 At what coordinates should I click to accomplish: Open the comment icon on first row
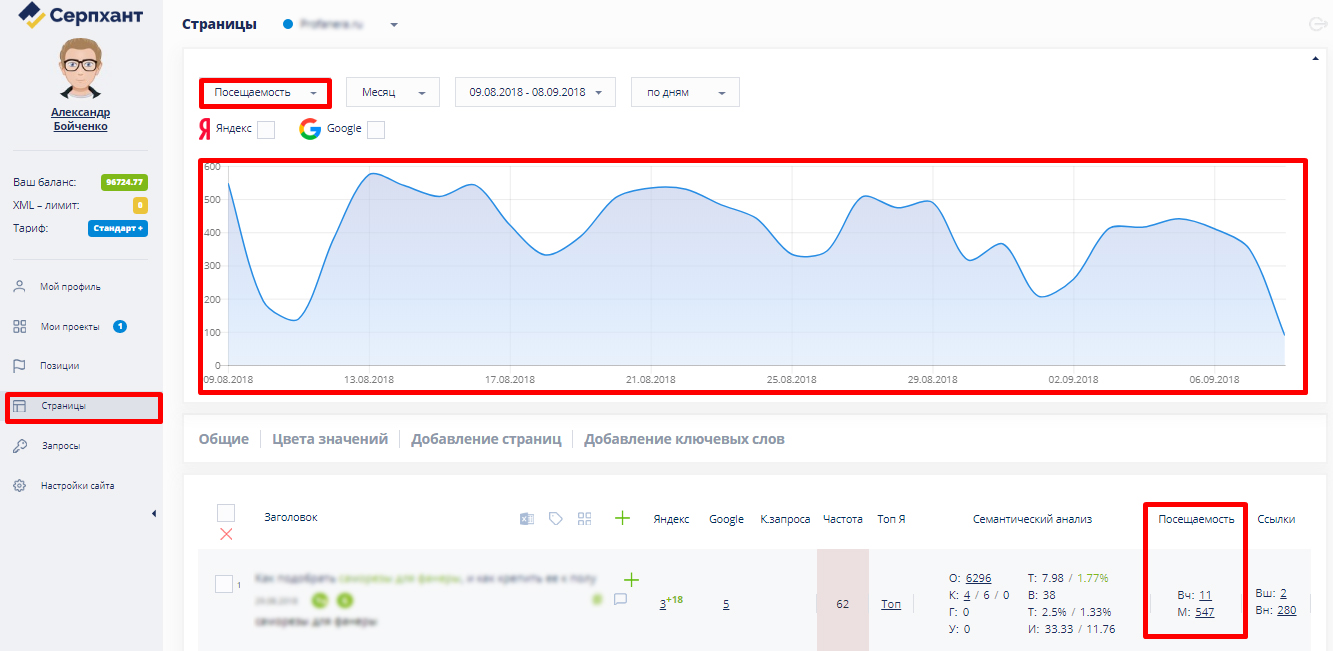point(620,600)
